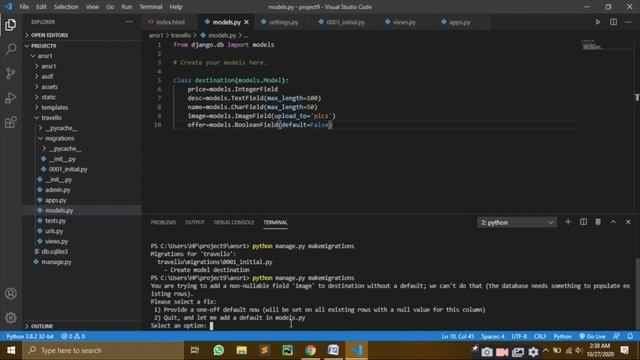Show the Output panel tab
Viewport: 640px width, 360px height.
(195, 222)
